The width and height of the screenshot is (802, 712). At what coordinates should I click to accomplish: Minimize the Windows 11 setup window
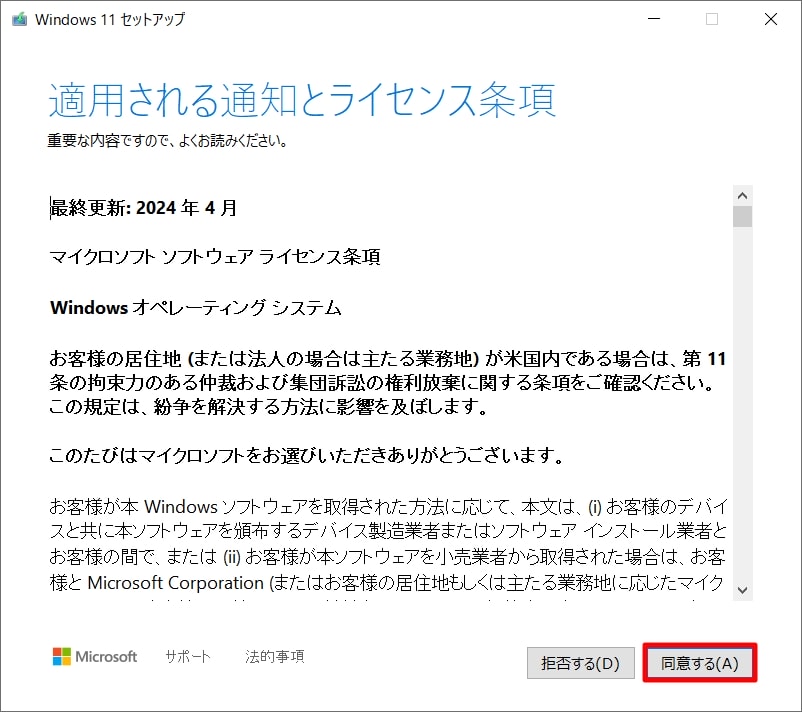654,19
